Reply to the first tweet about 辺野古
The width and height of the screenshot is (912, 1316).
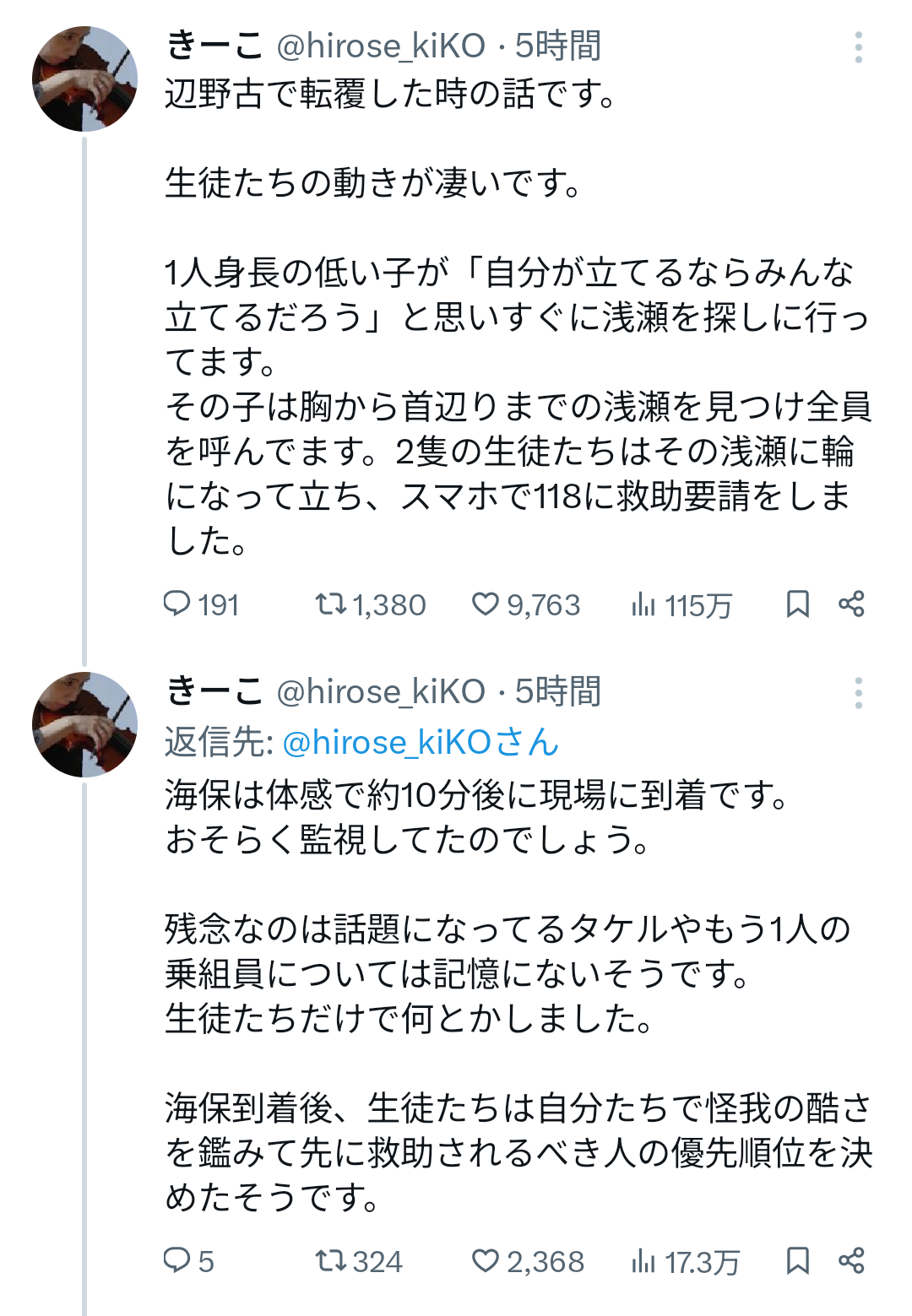pos(177,604)
